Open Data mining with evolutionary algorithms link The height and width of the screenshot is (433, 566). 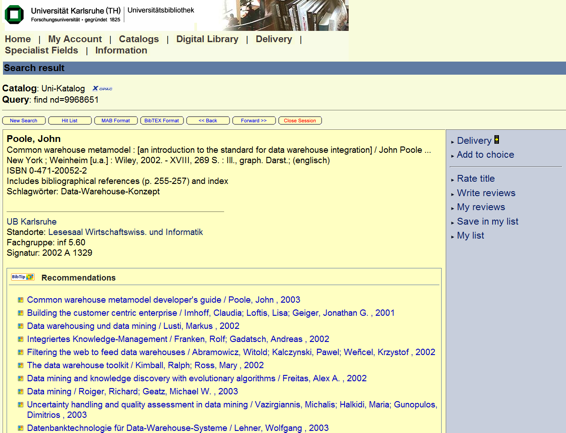point(197,379)
